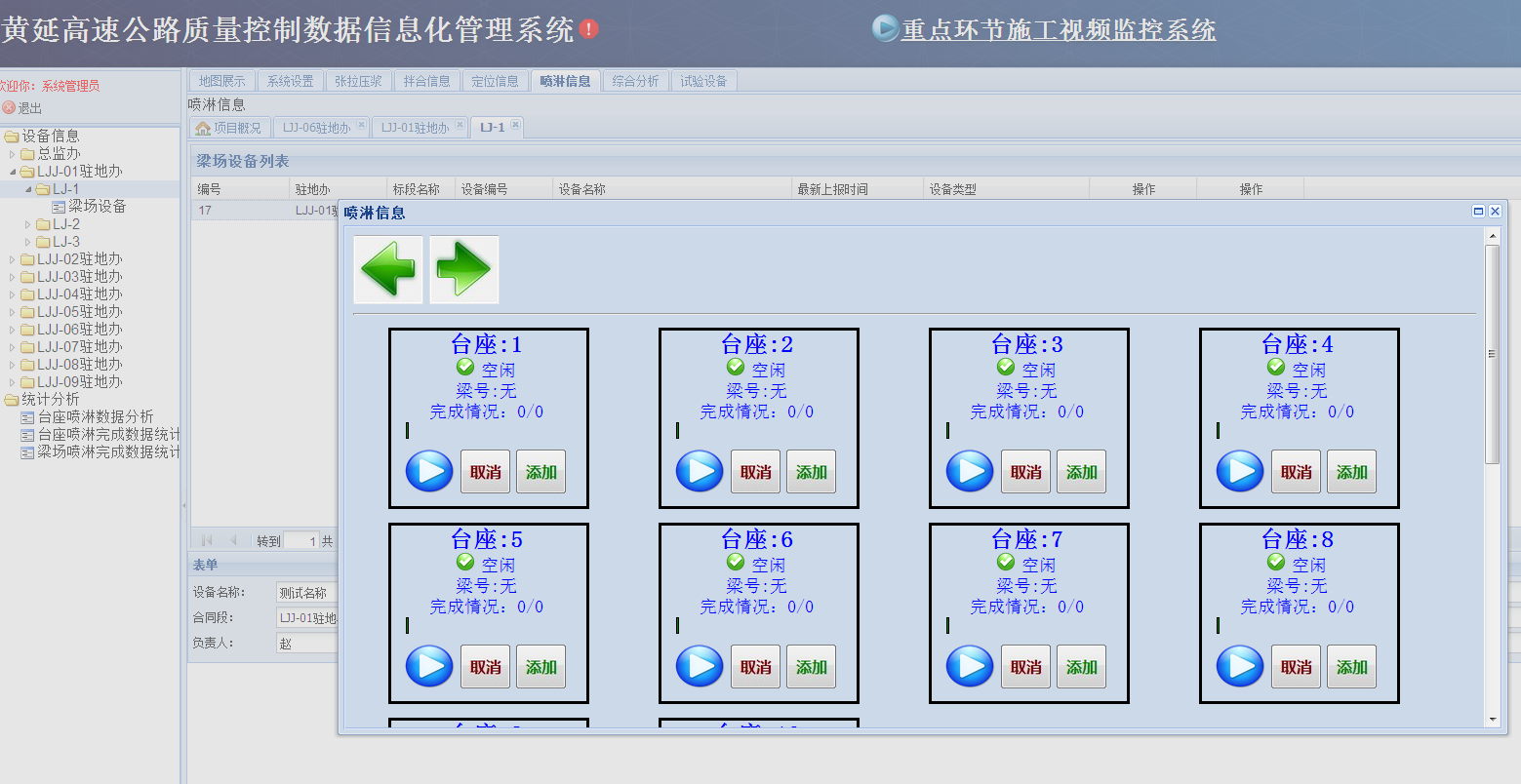Collapse the LJJ-01驻地办 tree node
Viewport: 1521px width, 784px height.
(x=13, y=171)
